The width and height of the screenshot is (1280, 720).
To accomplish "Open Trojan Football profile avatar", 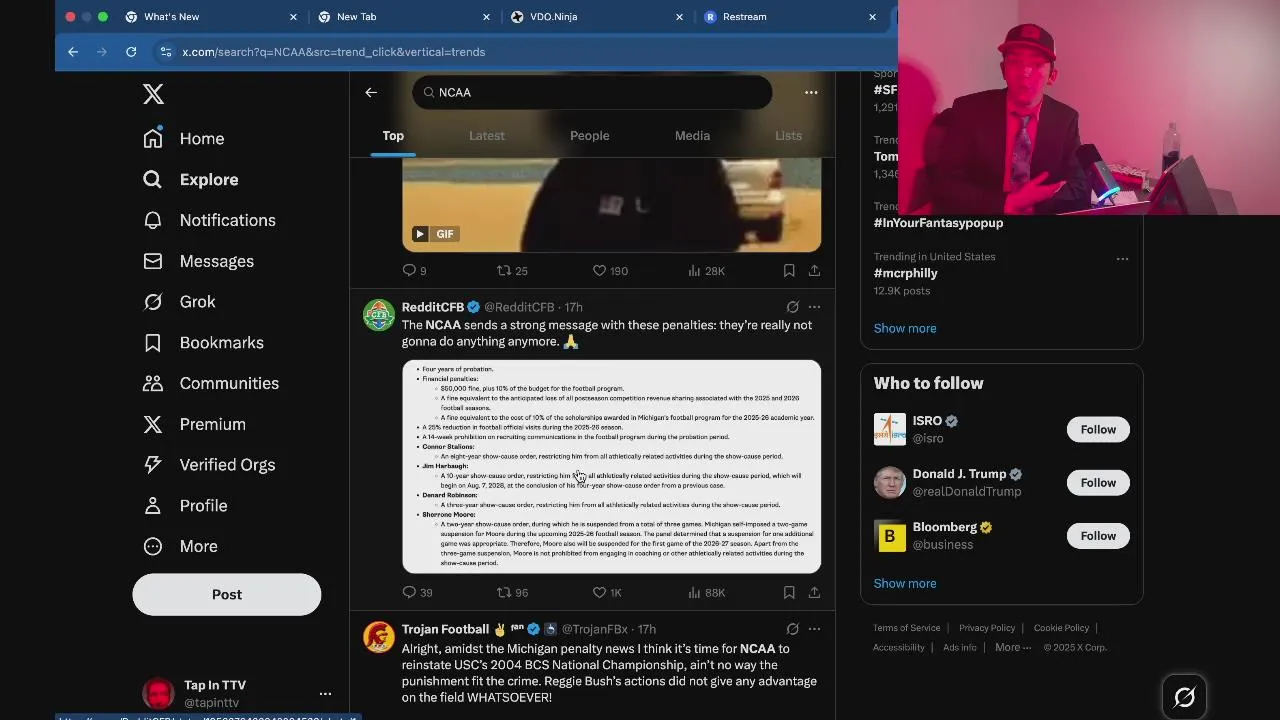I will (378, 637).
